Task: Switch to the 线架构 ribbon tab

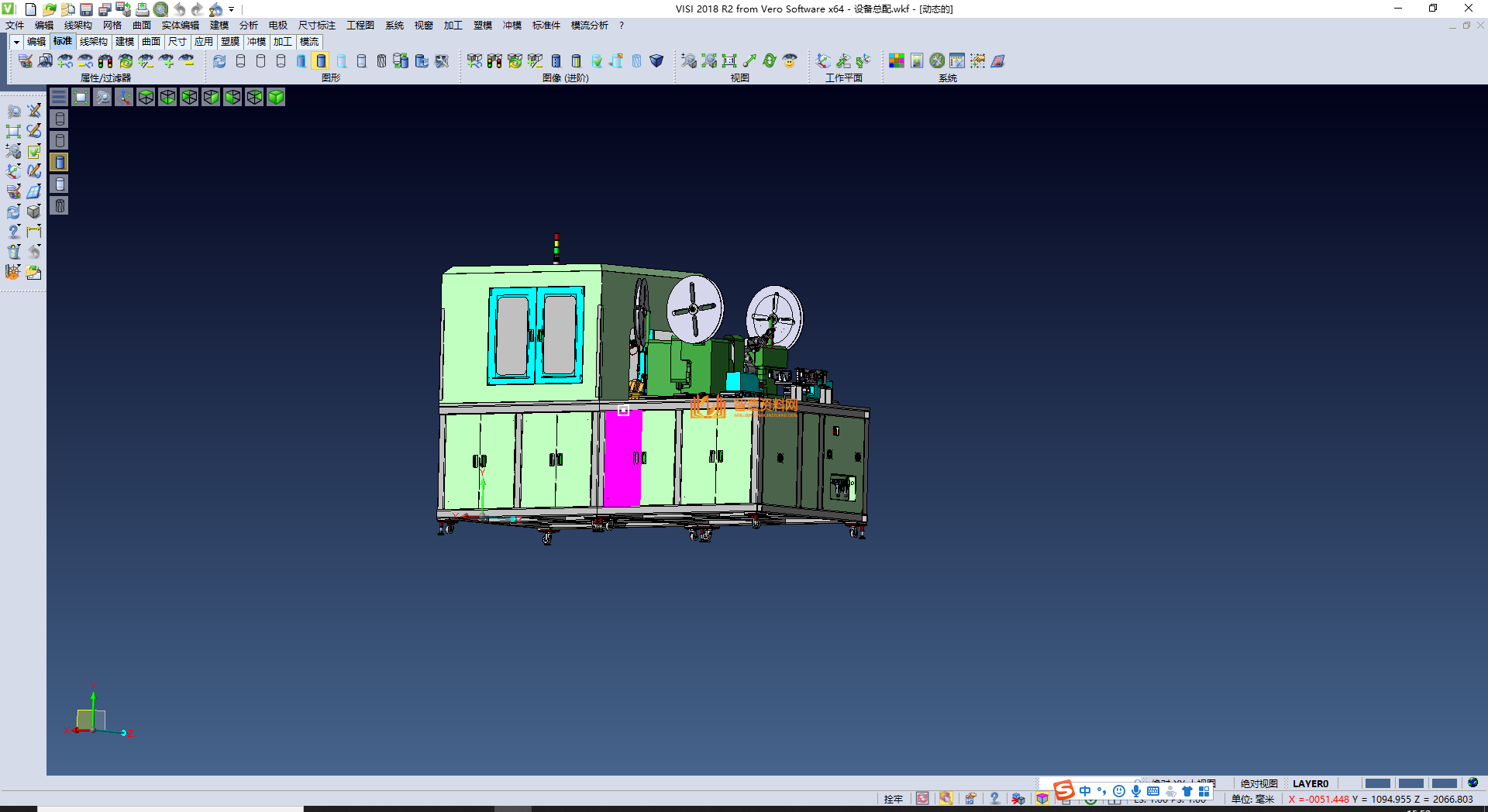Action: pyautogui.click(x=94, y=42)
